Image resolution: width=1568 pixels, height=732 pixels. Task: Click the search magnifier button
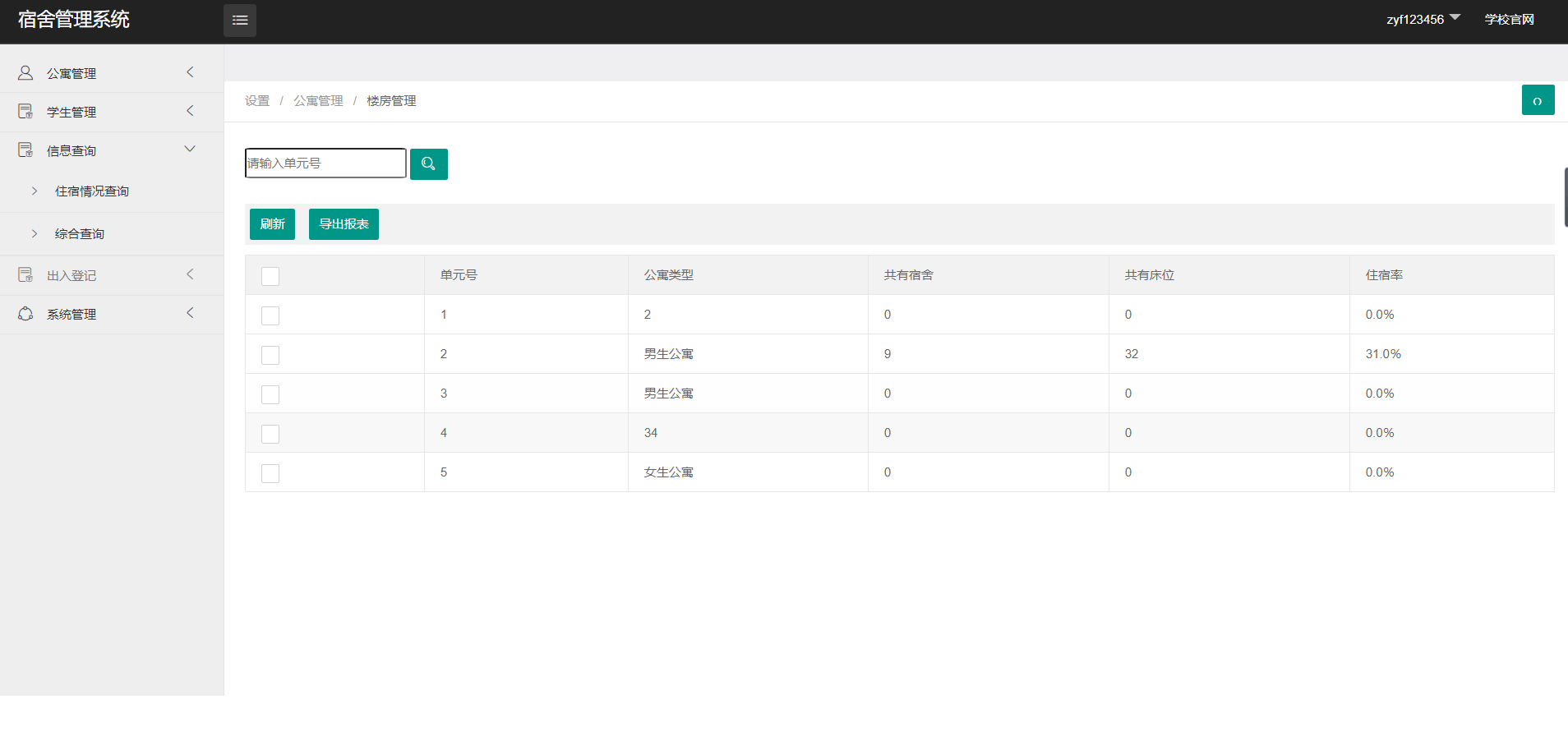click(429, 164)
